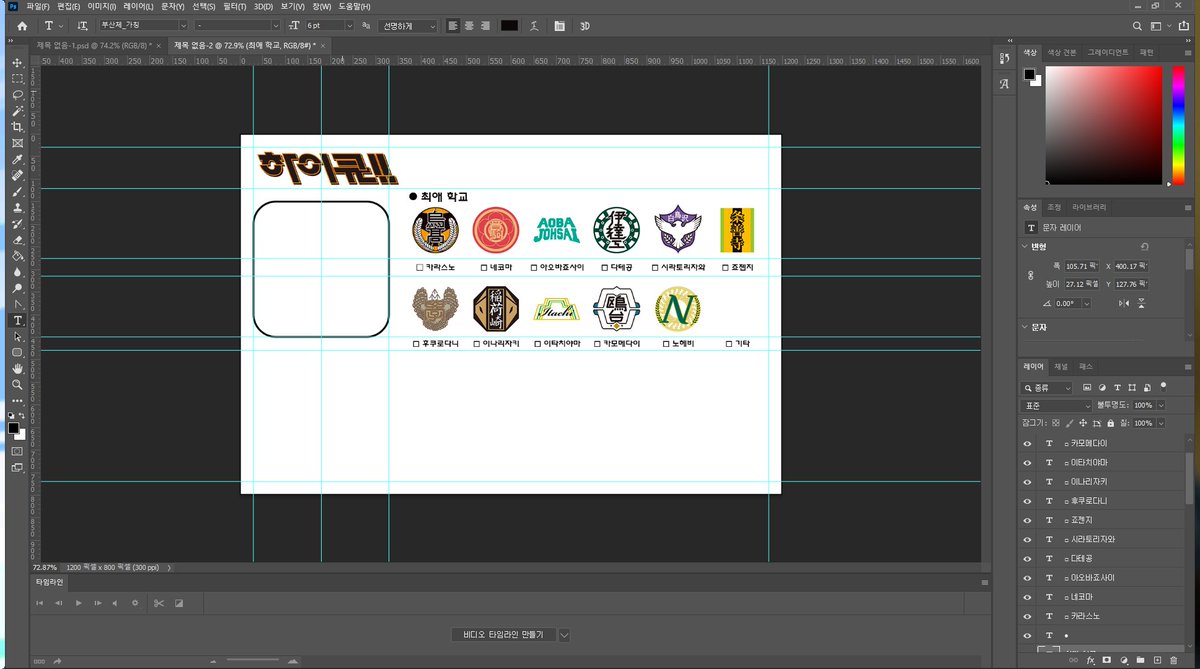Select the Lasso tool
The height and width of the screenshot is (669, 1200).
pos(17,95)
